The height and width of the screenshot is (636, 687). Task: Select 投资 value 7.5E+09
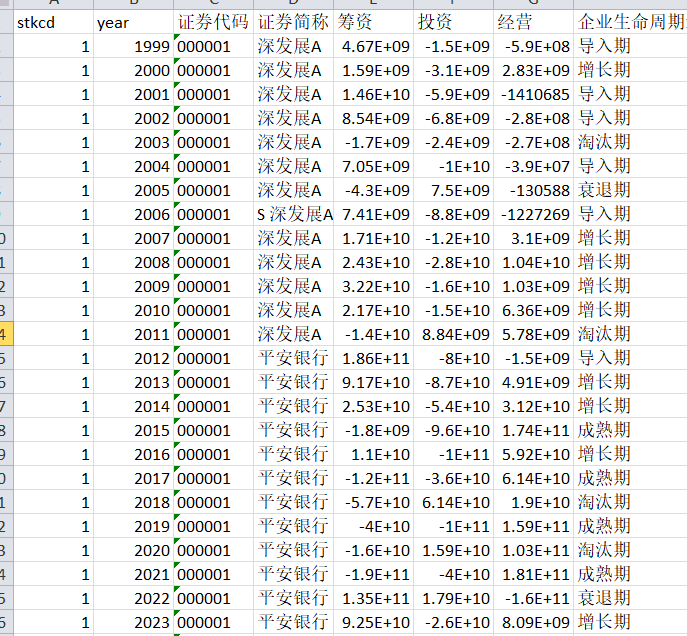point(453,191)
